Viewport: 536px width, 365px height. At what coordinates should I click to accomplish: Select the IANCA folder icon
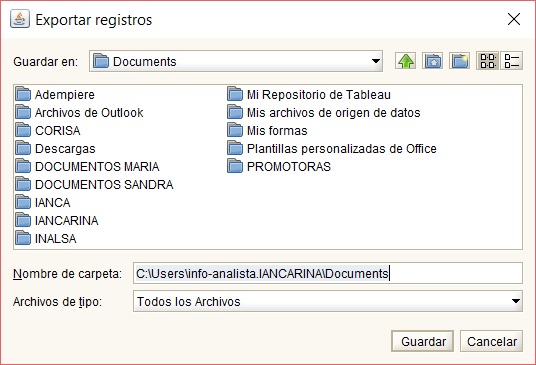pos(23,202)
